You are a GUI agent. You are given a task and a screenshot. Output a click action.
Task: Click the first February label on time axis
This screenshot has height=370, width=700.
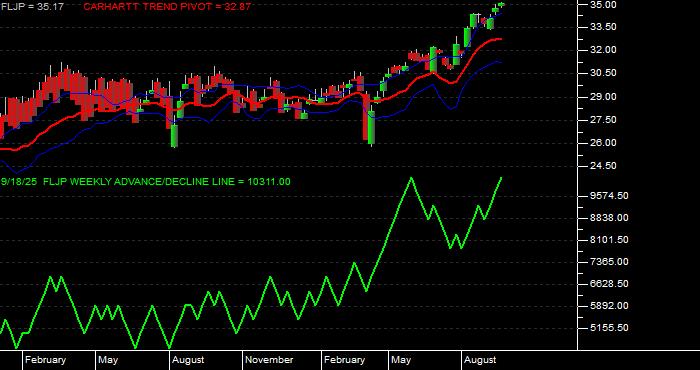click(45, 360)
